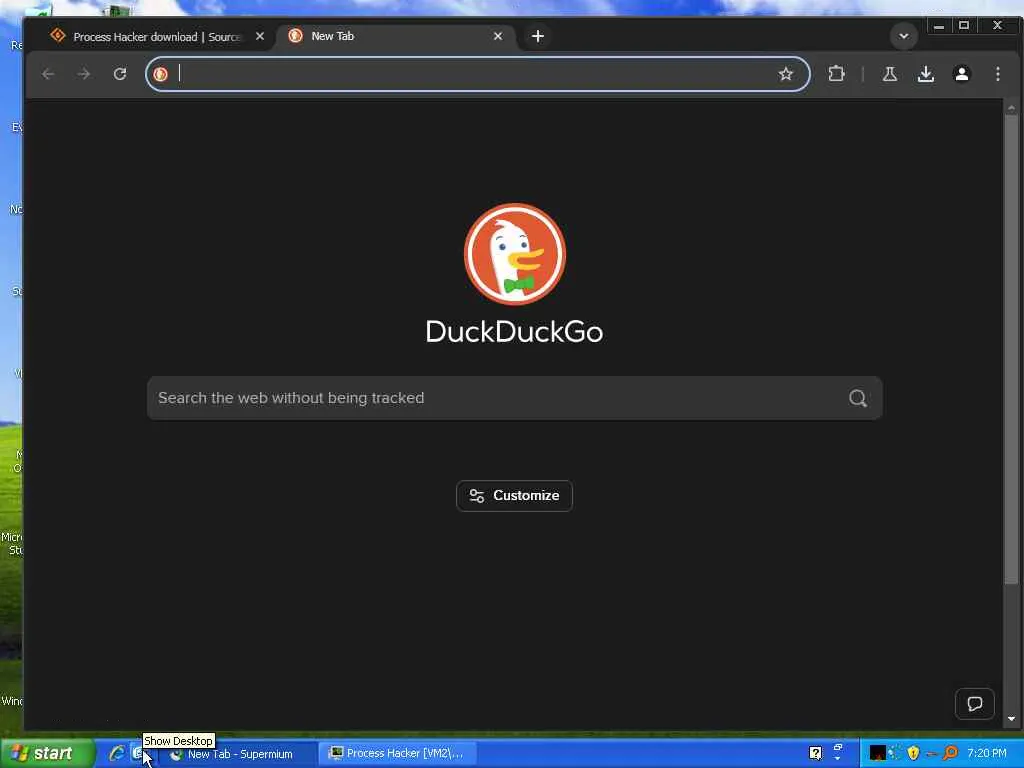Screen dimensions: 1024x768
Task: Click the DuckDuckGo duck logo
Action: (x=515, y=255)
